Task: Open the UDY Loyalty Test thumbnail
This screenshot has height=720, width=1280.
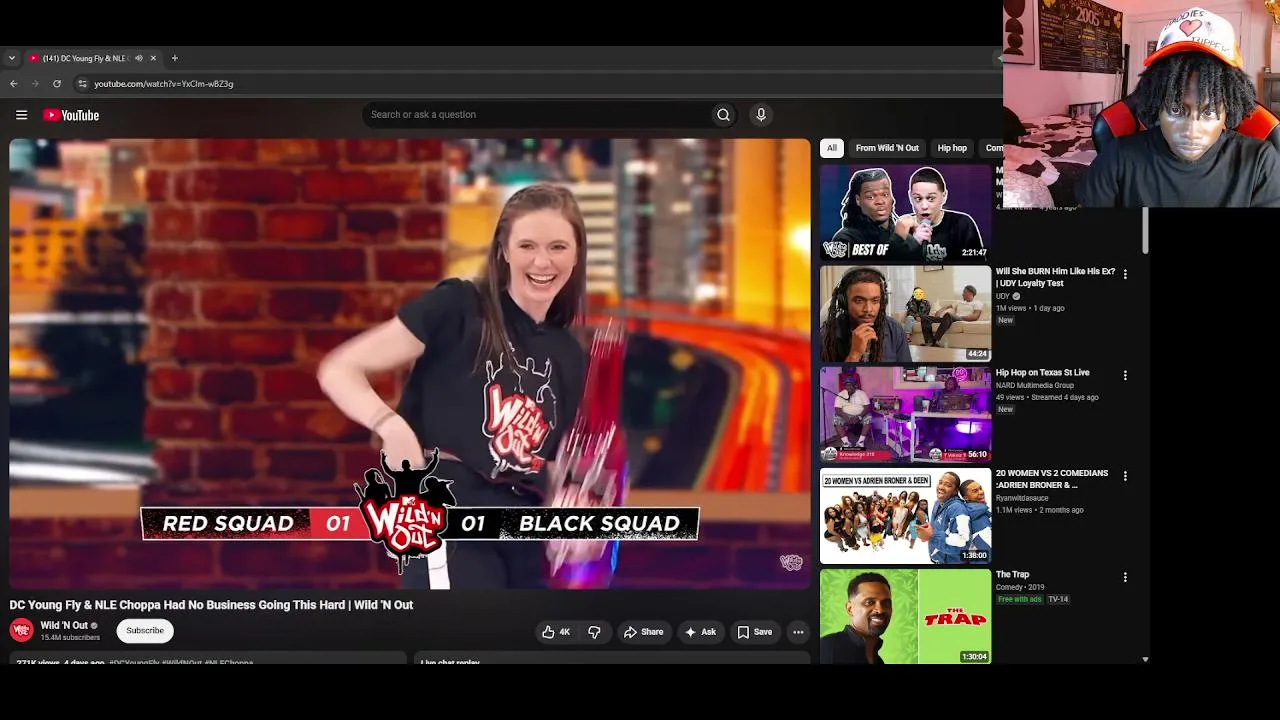Action: coord(906,313)
